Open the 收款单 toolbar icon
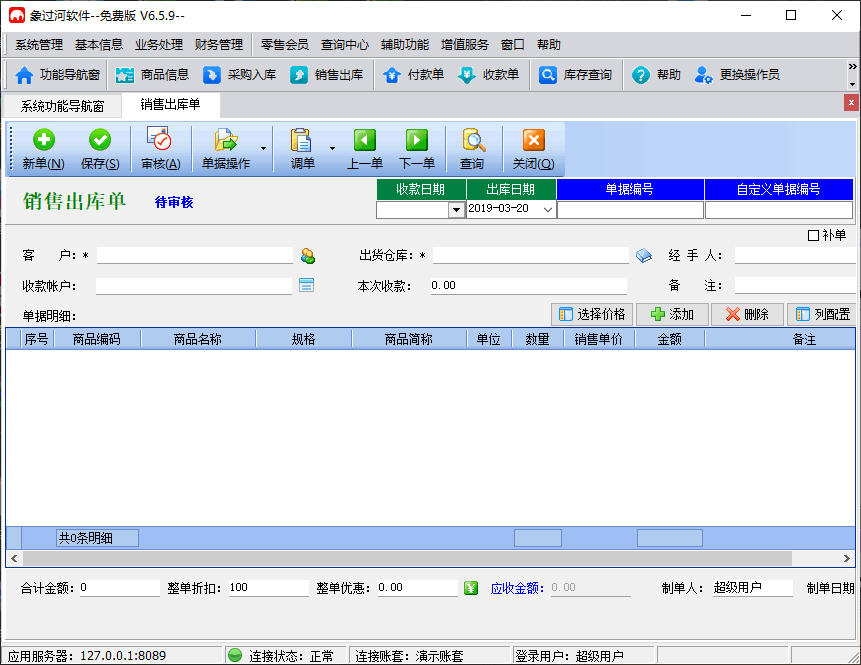861x665 pixels. pyautogui.click(x=489, y=75)
